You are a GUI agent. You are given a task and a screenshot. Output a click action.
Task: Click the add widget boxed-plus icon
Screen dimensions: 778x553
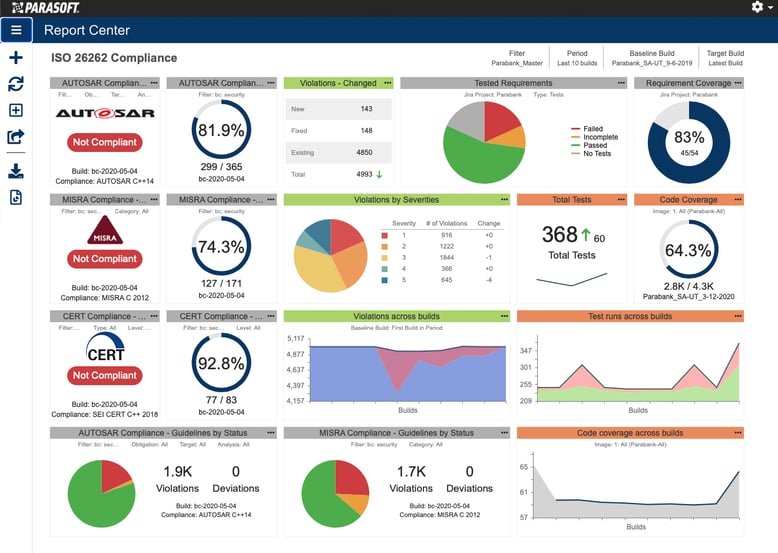(16, 110)
